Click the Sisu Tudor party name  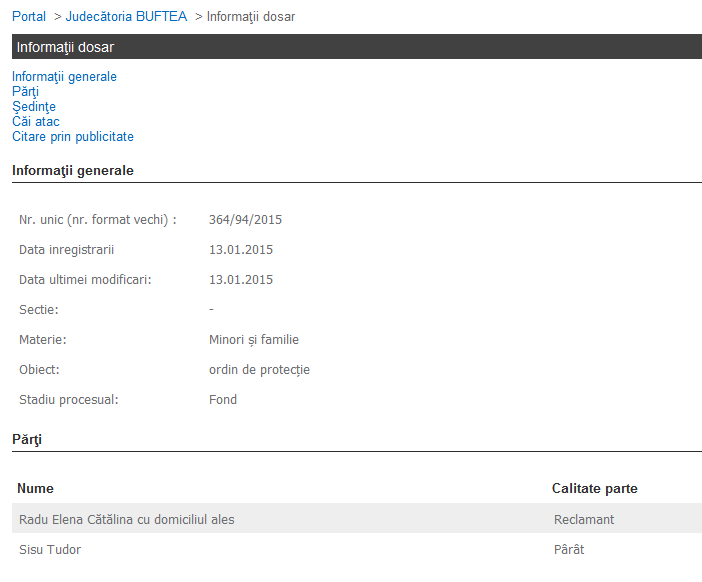(50, 550)
